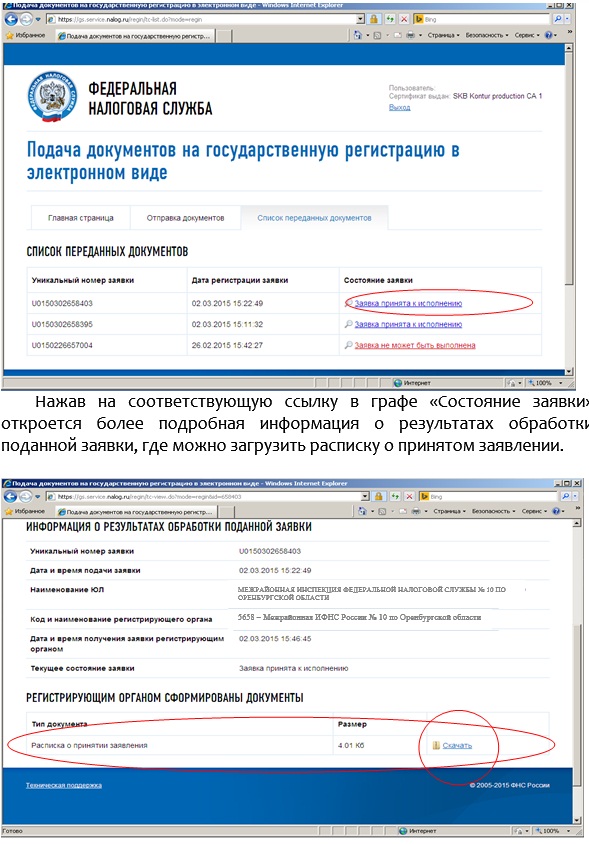Screen dimensions: 589x844
Task: Expand the Безопасность menu in the results-page browser
Action: 494,511
